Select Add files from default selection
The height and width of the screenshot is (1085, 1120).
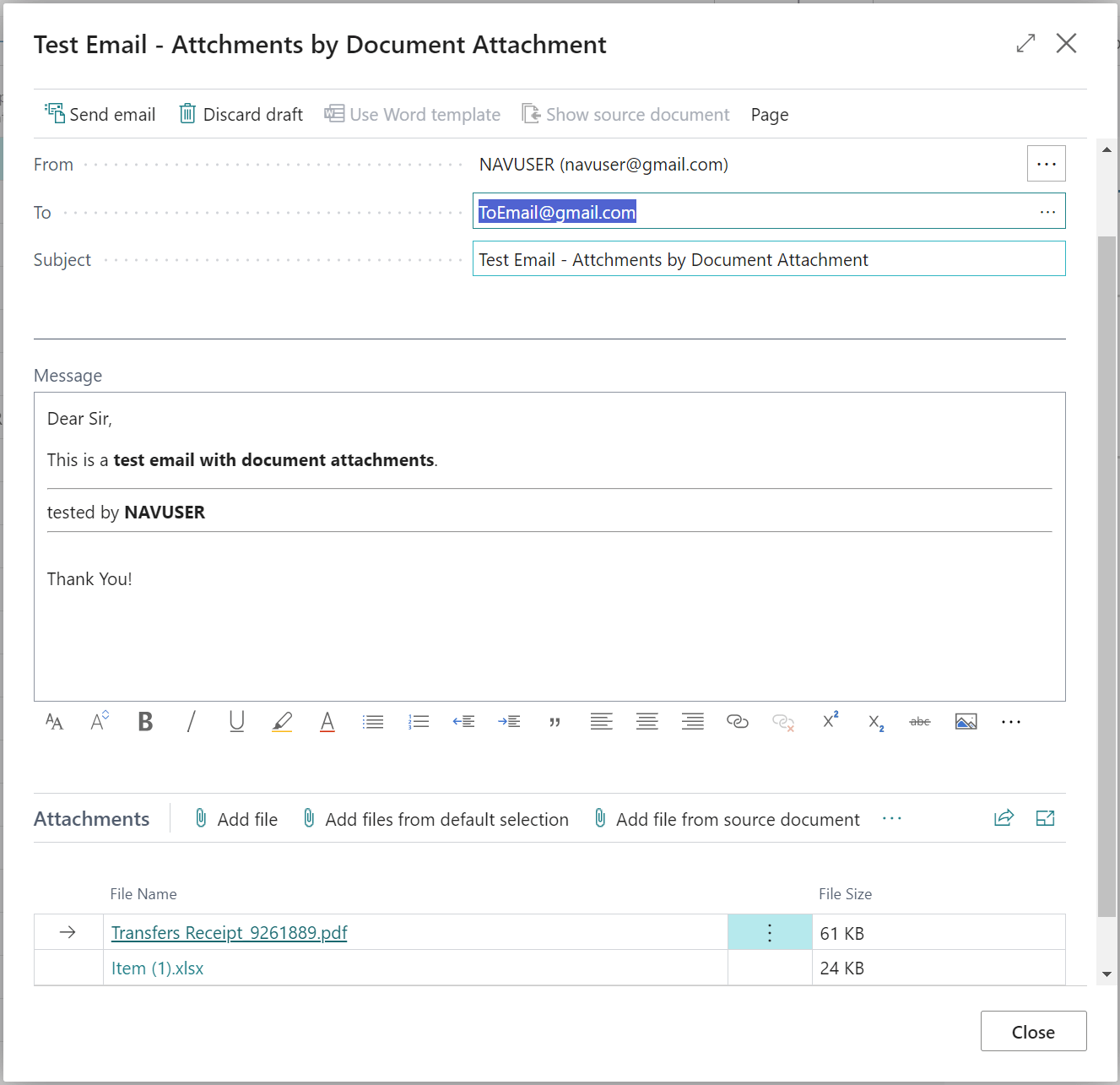436,818
